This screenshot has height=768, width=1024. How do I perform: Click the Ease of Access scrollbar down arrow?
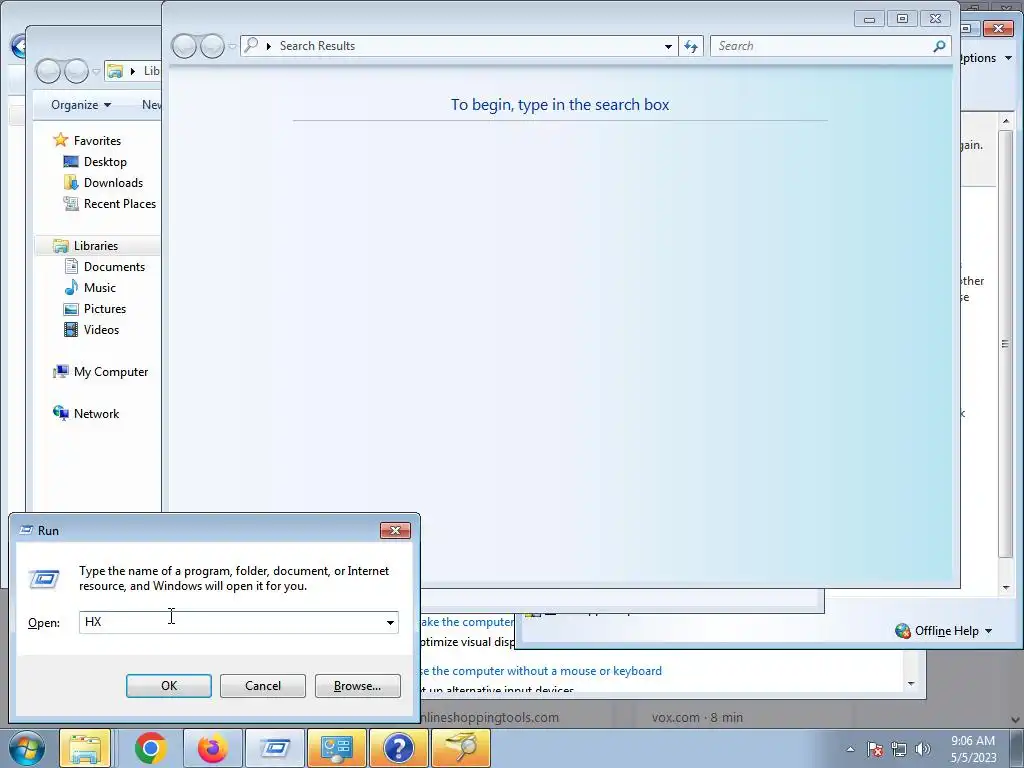pyautogui.click(x=911, y=684)
